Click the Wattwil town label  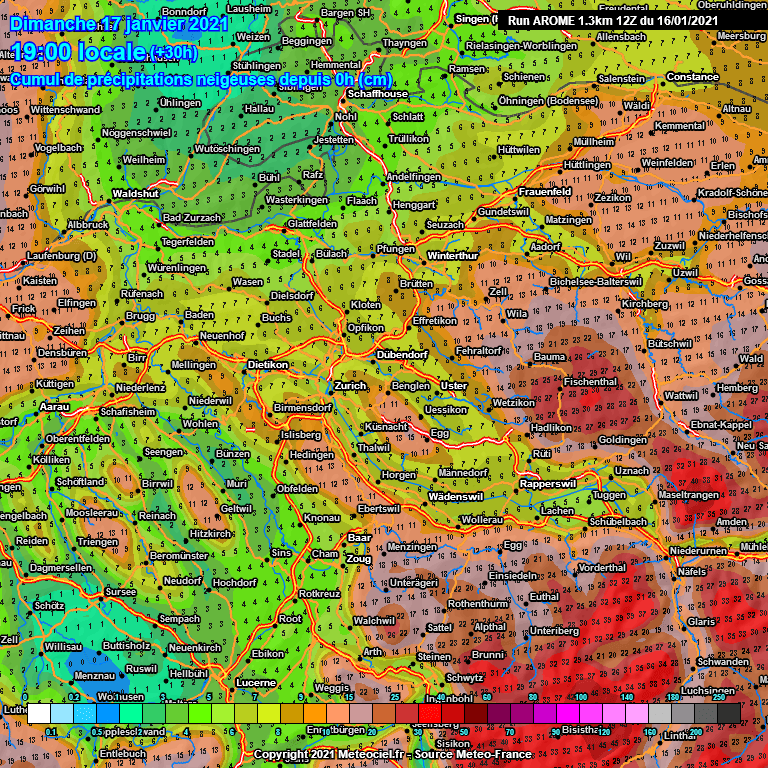(681, 395)
